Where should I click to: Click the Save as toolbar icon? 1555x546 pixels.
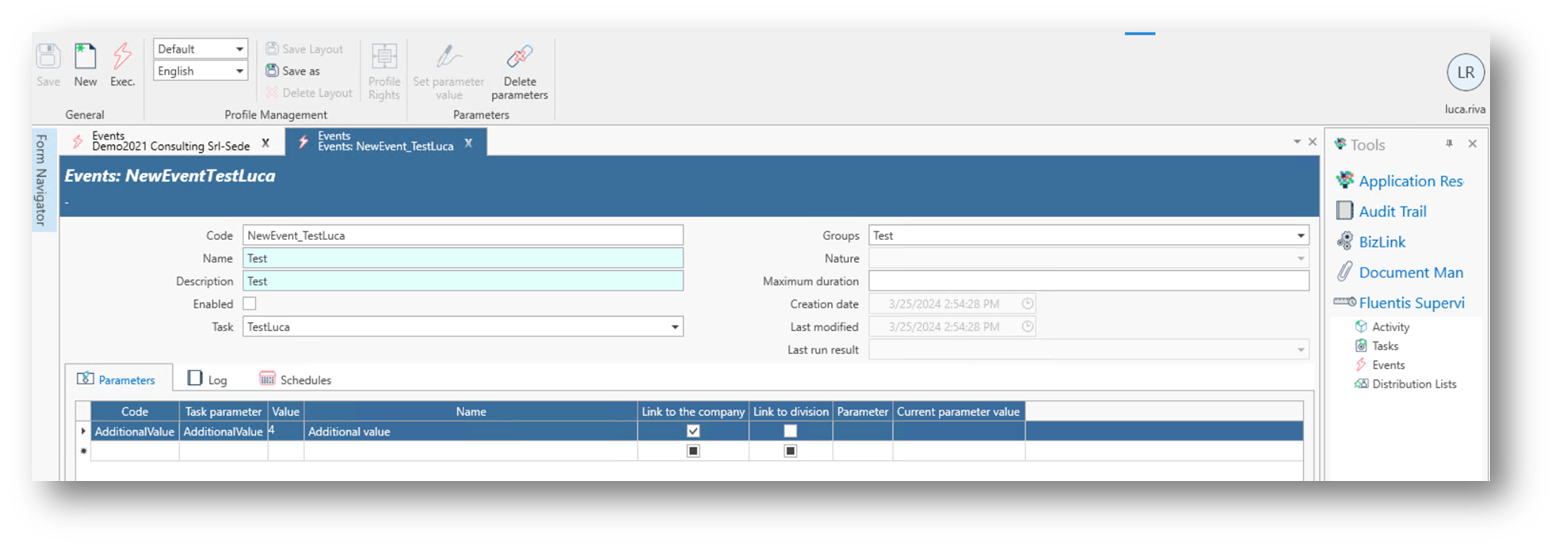272,71
